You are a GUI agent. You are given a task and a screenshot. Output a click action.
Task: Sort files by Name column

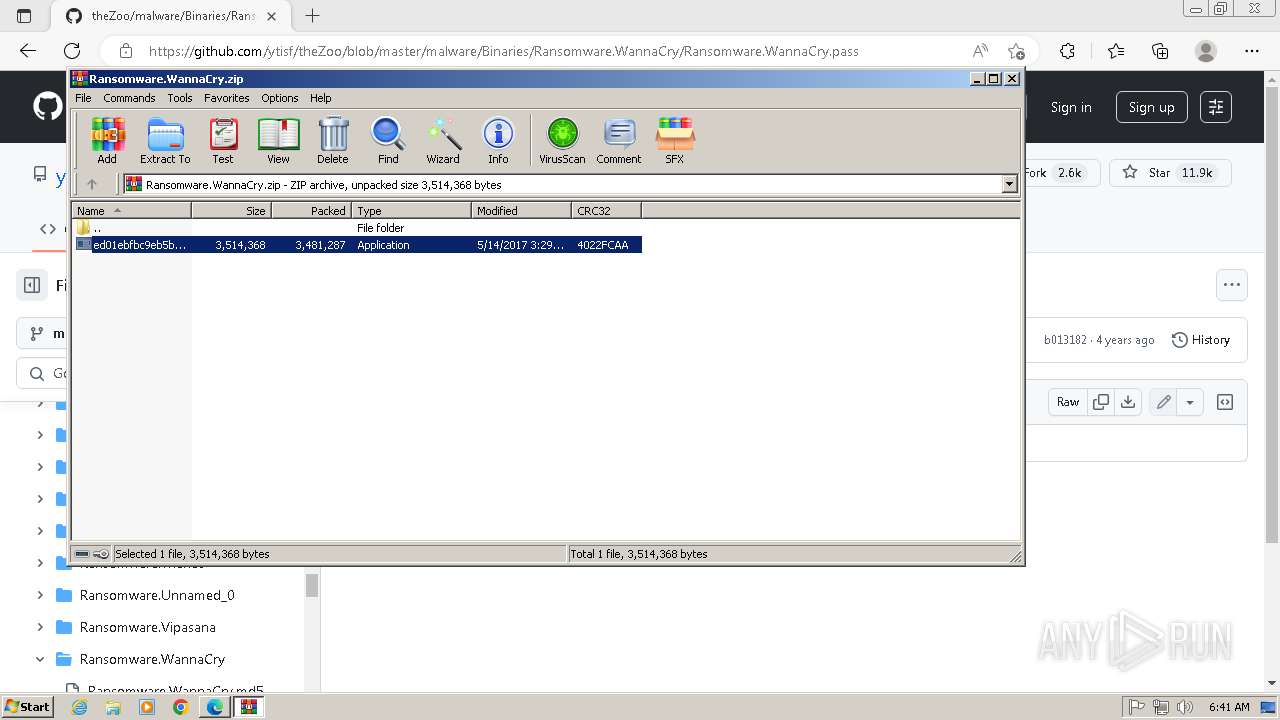click(131, 210)
